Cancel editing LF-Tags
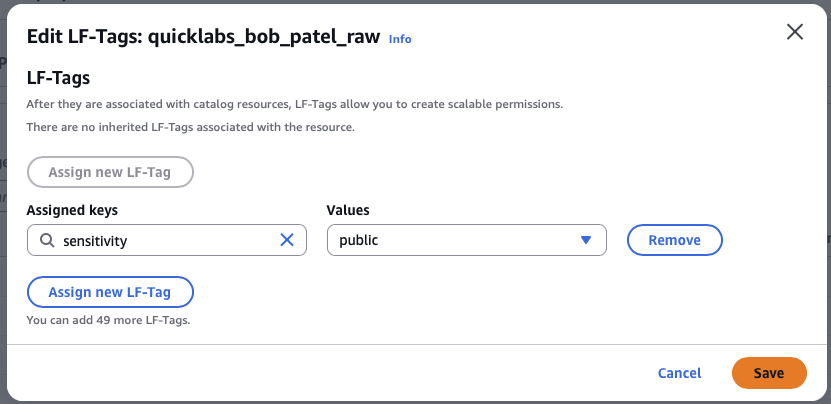This screenshot has height=404, width=831. [x=679, y=373]
